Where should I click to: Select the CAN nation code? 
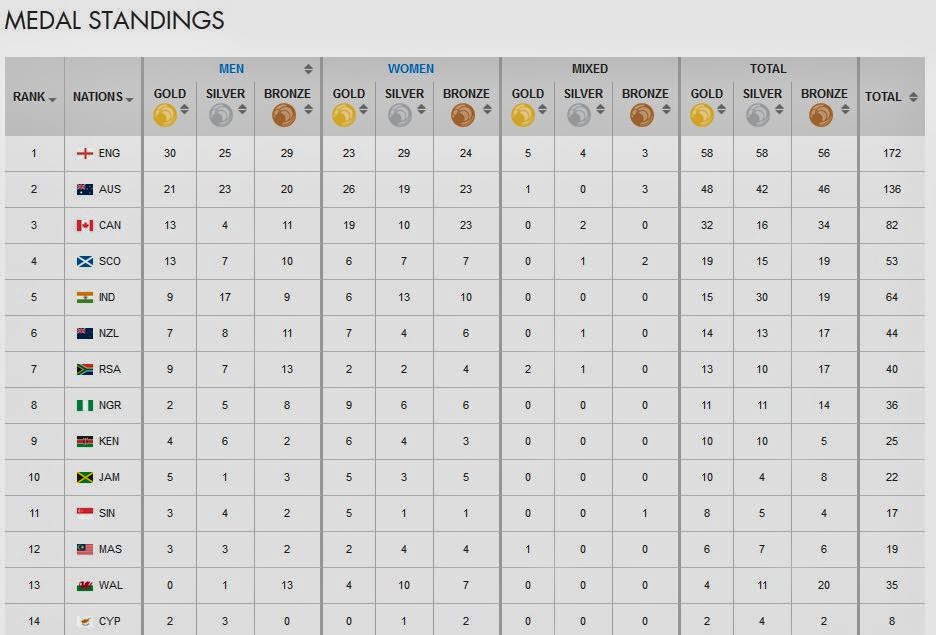coord(110,225)
